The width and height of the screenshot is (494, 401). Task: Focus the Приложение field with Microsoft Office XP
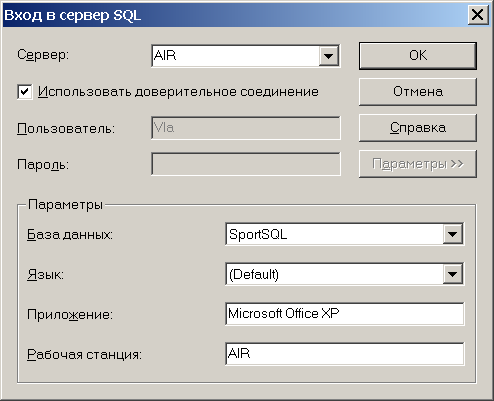pos(345,314)
